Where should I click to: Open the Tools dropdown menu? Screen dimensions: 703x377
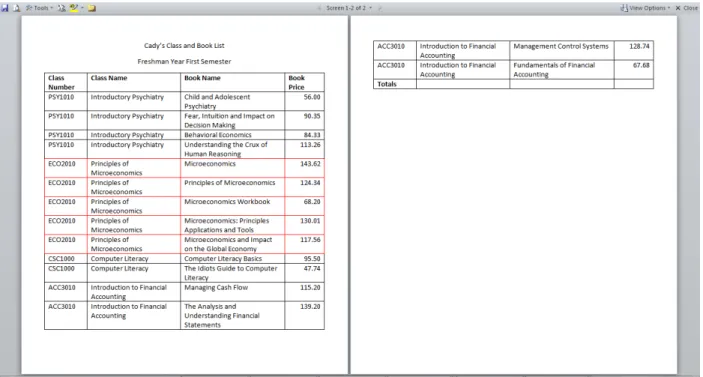point(39,8)
